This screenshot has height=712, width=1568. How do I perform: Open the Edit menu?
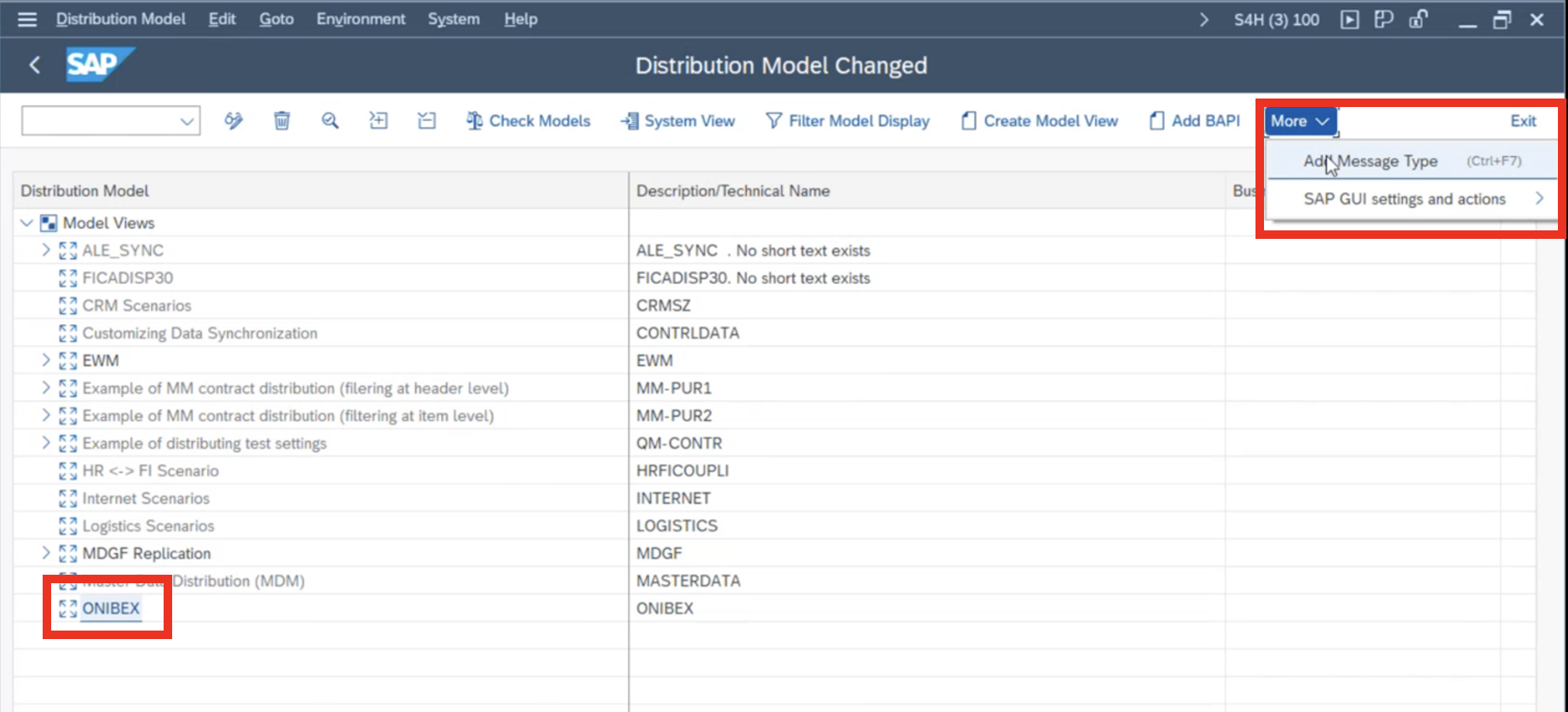222,19
